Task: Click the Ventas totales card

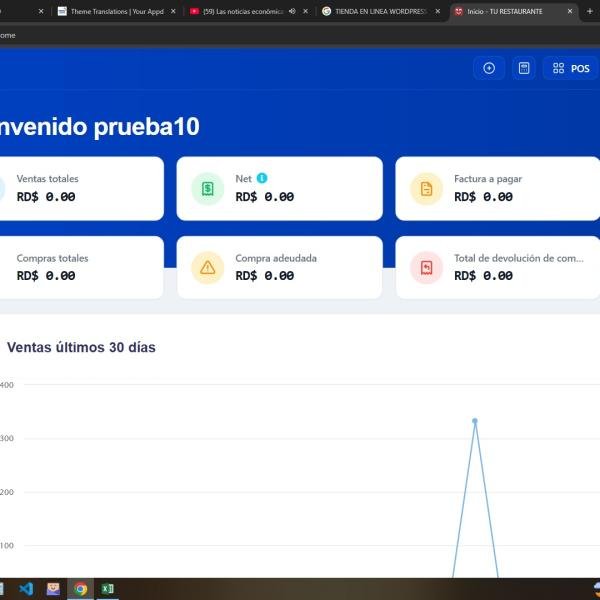Action: 80,188
